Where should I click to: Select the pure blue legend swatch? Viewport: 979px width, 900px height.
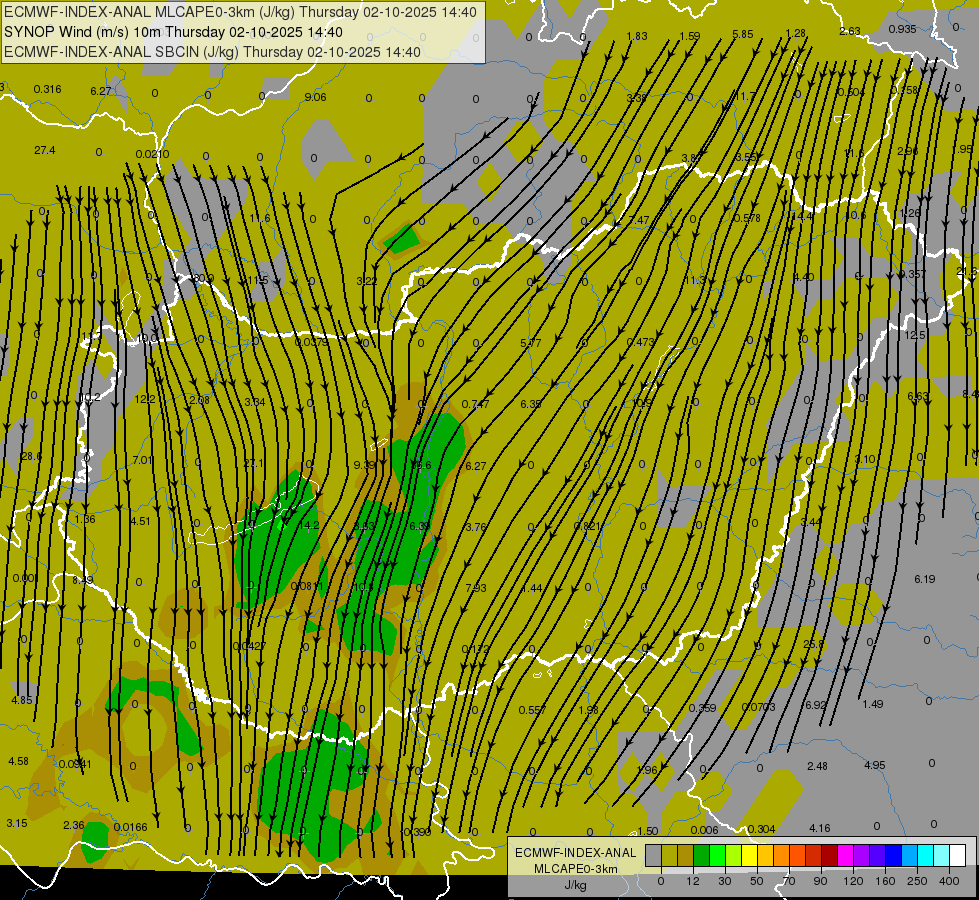(x=893, y=856)
